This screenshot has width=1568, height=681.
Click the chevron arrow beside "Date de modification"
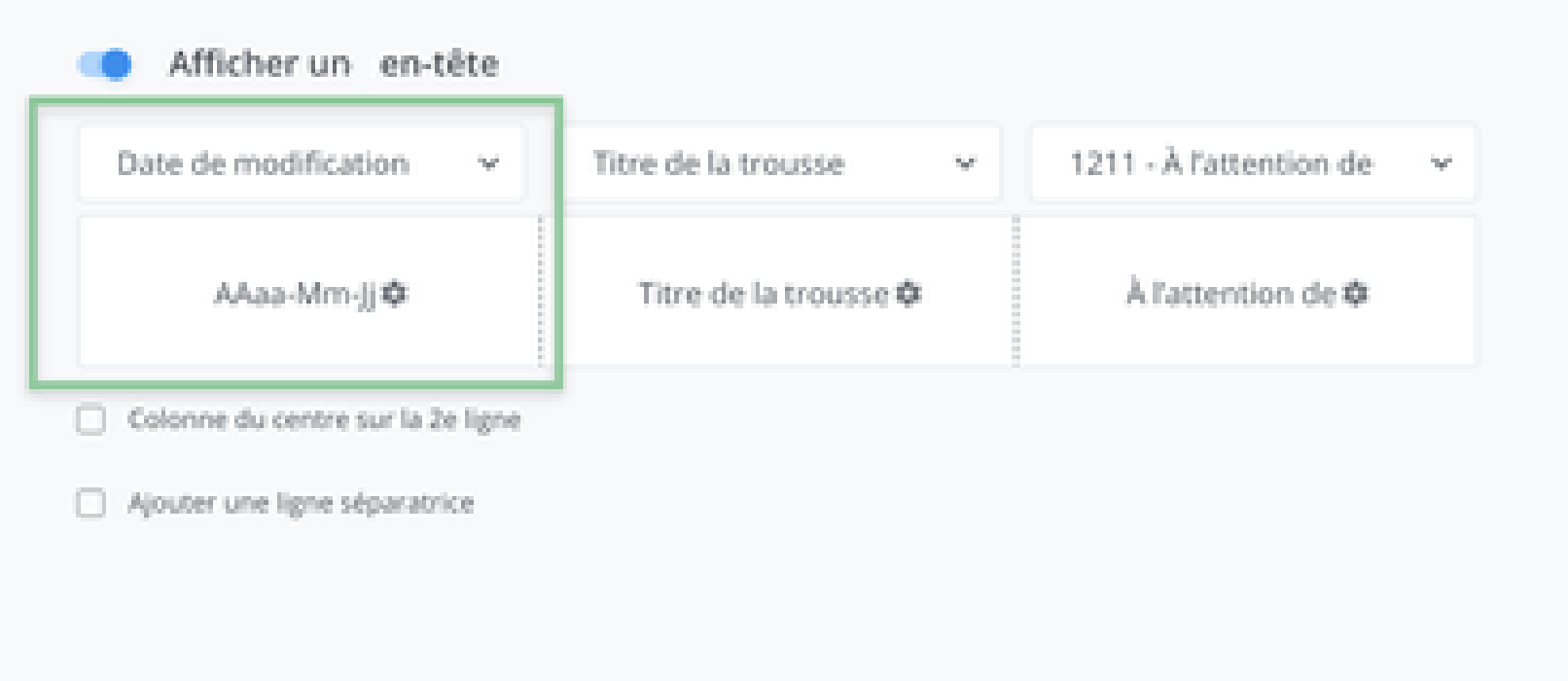(488, 163)
